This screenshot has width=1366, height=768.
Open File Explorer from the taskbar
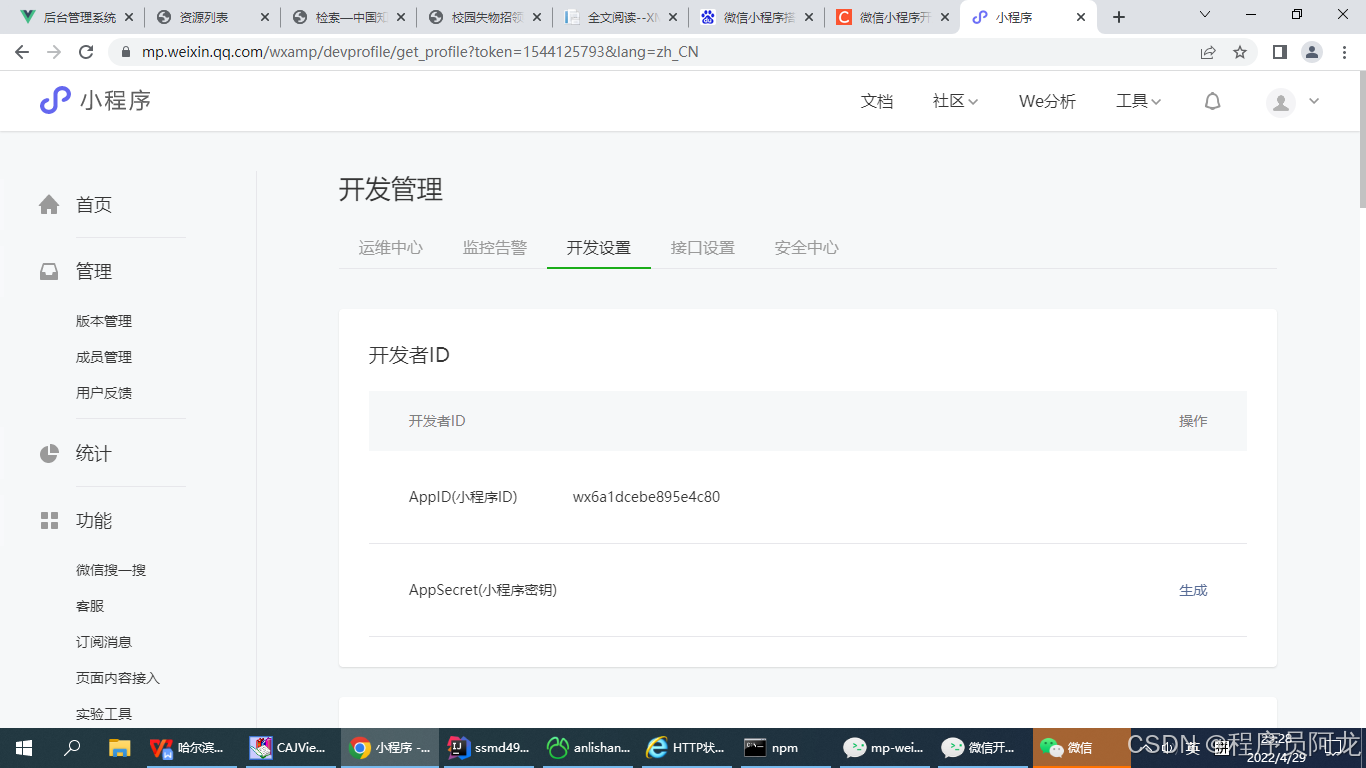tap(120, 748)
